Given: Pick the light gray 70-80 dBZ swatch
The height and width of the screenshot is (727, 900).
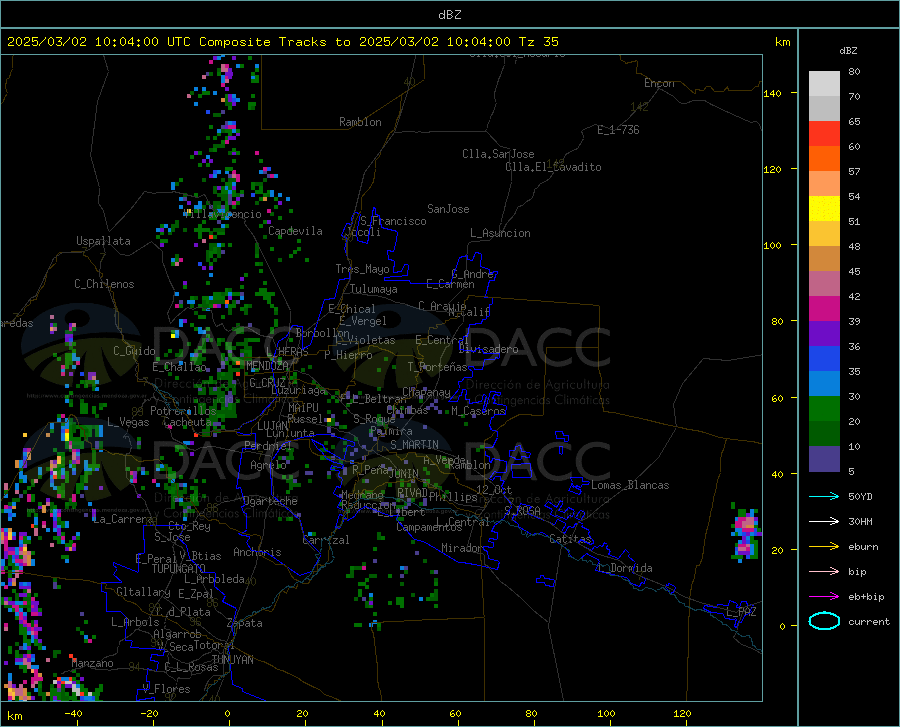Looking at the screenshot, I should 824,84.
